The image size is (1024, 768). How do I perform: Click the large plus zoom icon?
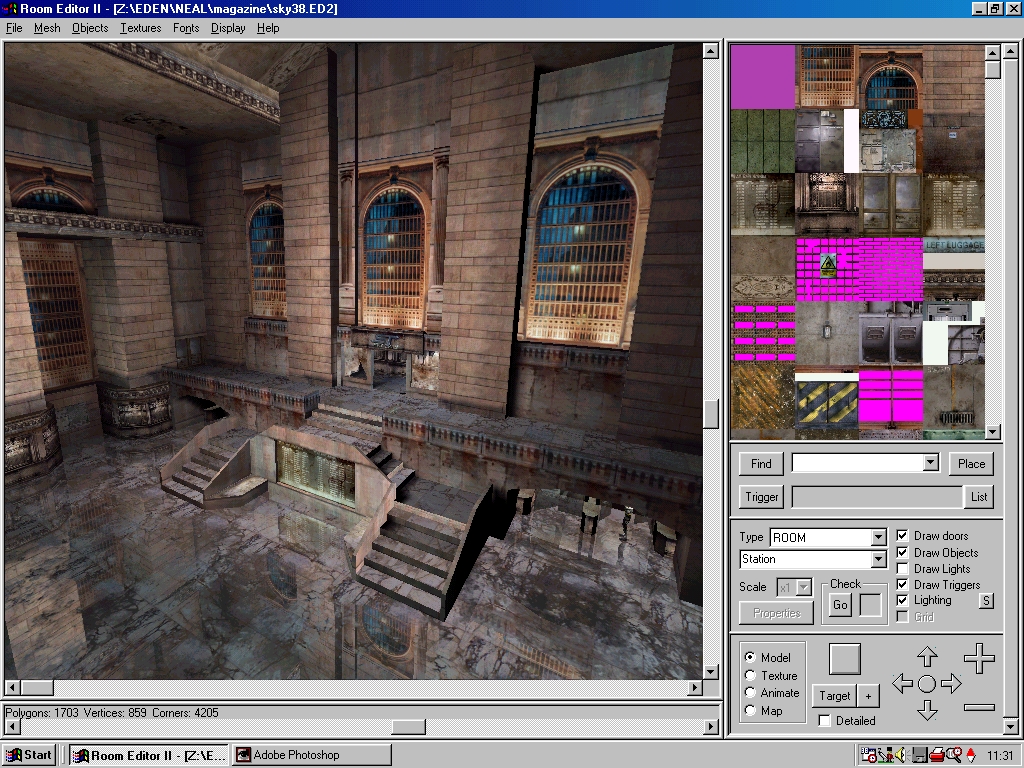tap(979, 658)
